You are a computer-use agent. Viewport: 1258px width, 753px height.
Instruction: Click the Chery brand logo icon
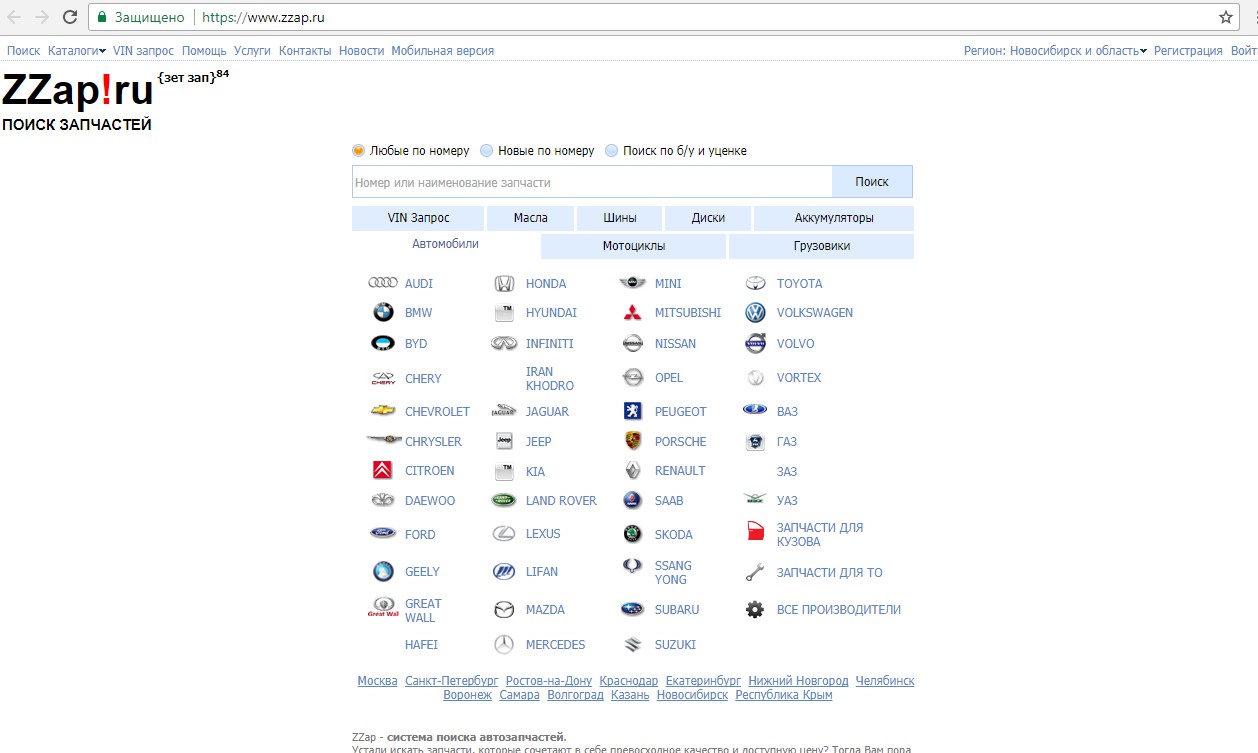point(383,378)
